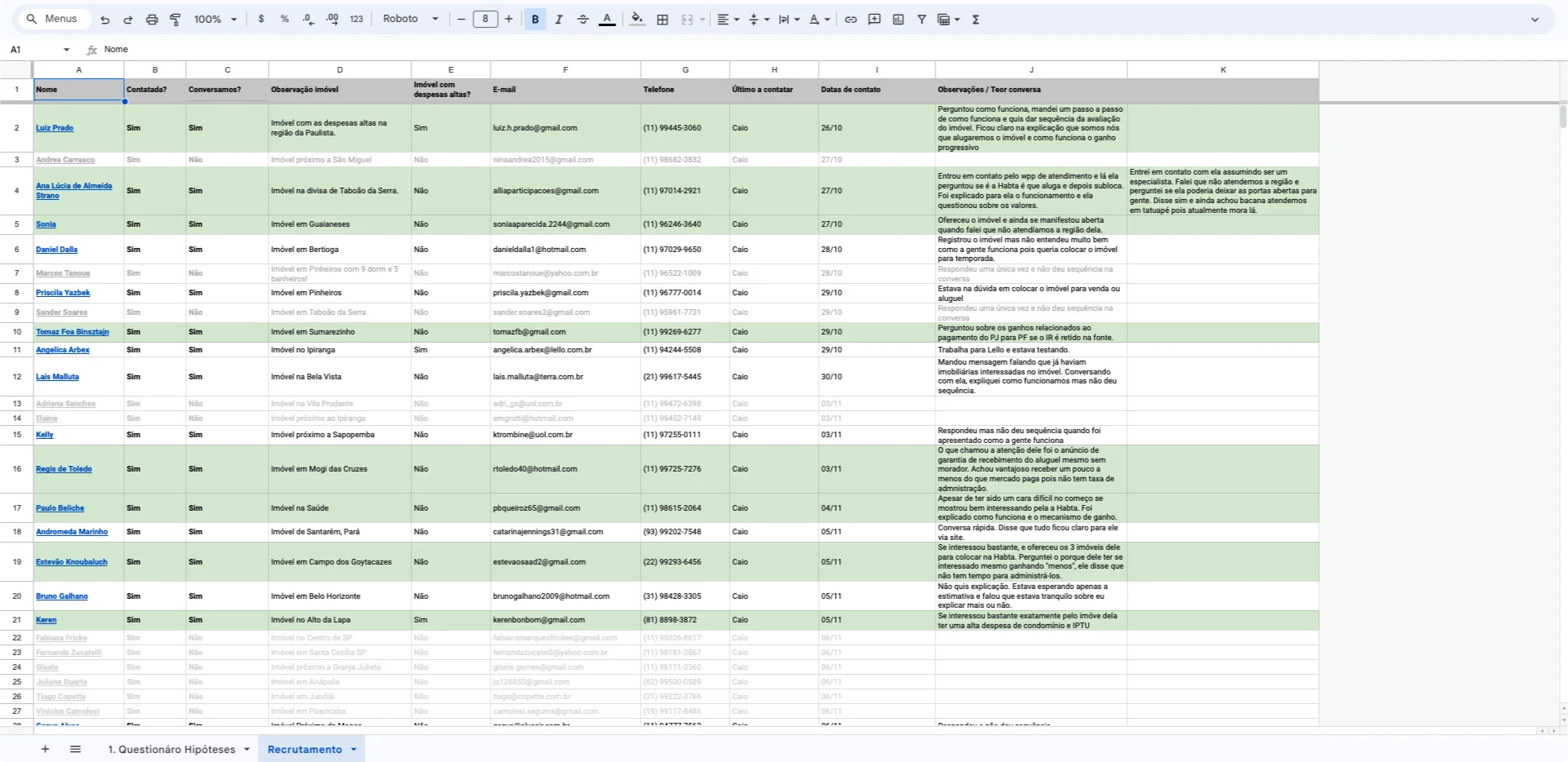Increase font size with plus button
1568x762 pixels.
[x=509, y=20]
